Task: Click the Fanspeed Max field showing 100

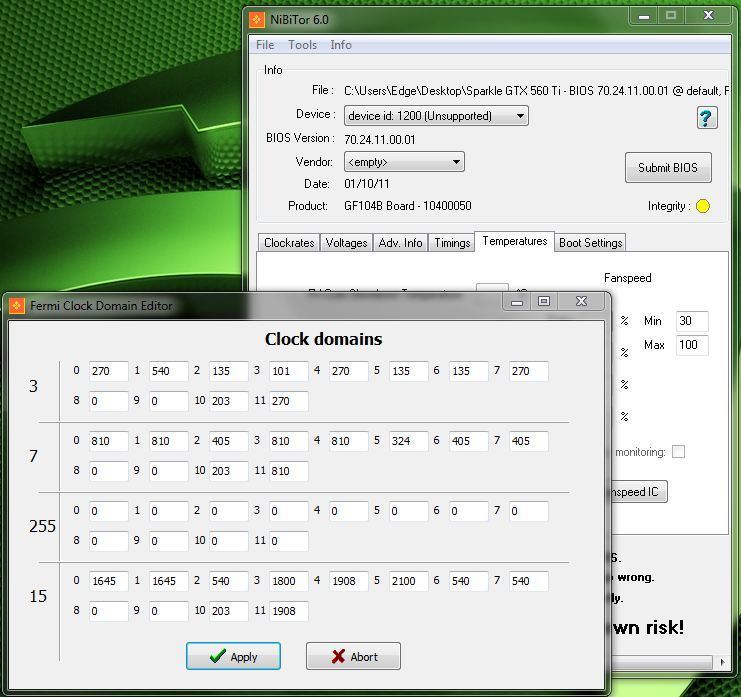Action: (692, 345)
